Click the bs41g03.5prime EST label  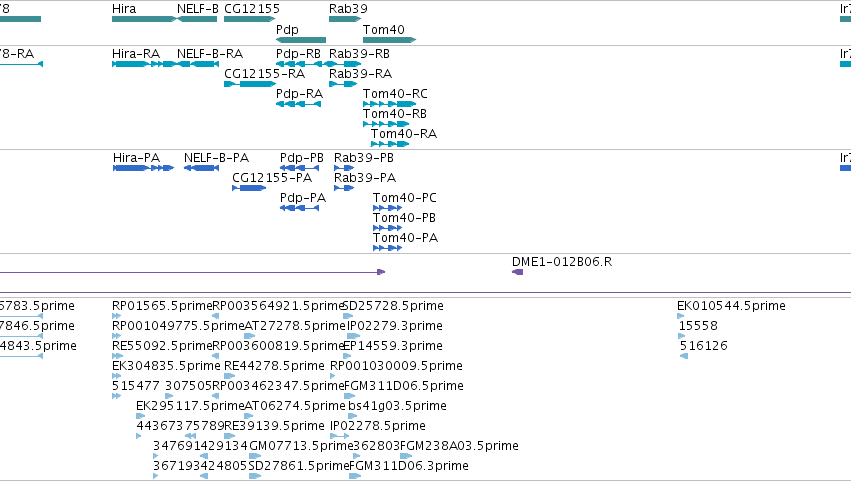click(x=397, y=406)
